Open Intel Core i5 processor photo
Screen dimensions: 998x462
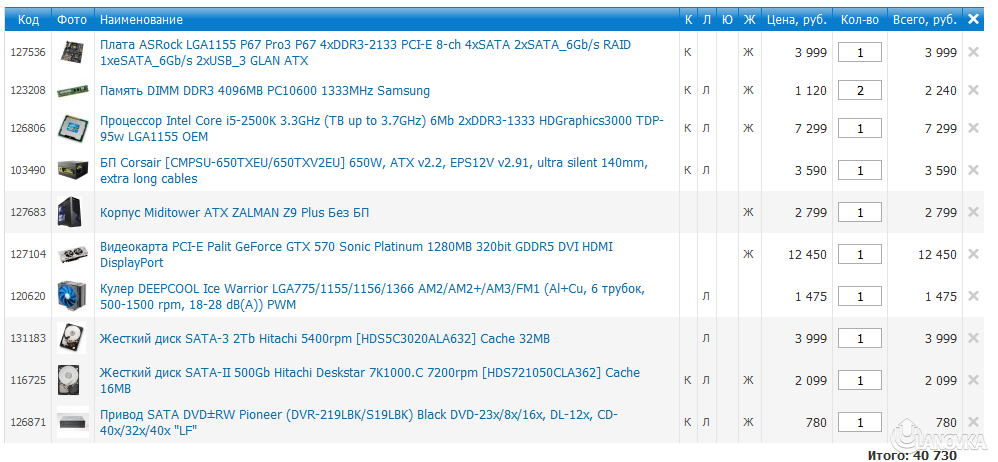click(72, 128)
